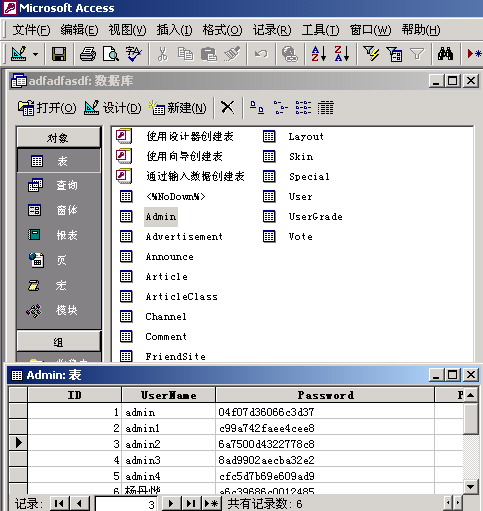Select the UserGrade table
Screen dimensions: 483x511
pyautogui.click(x=315, y=217)
